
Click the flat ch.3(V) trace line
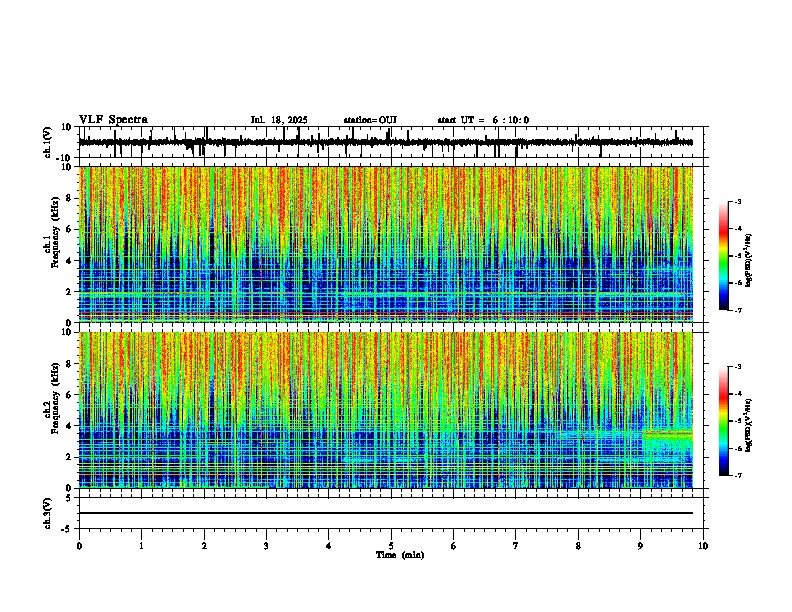pyautogui.click(x=386, y=513)
